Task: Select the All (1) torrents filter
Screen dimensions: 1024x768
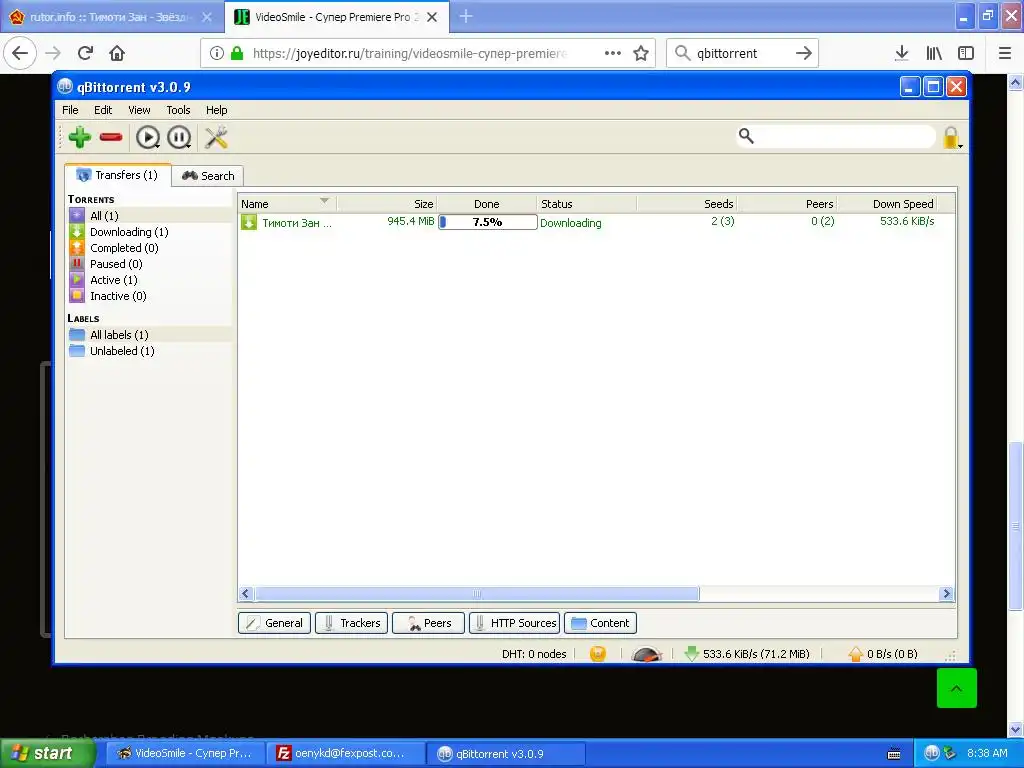Action: pyautogui.click(x=150, y=216)
